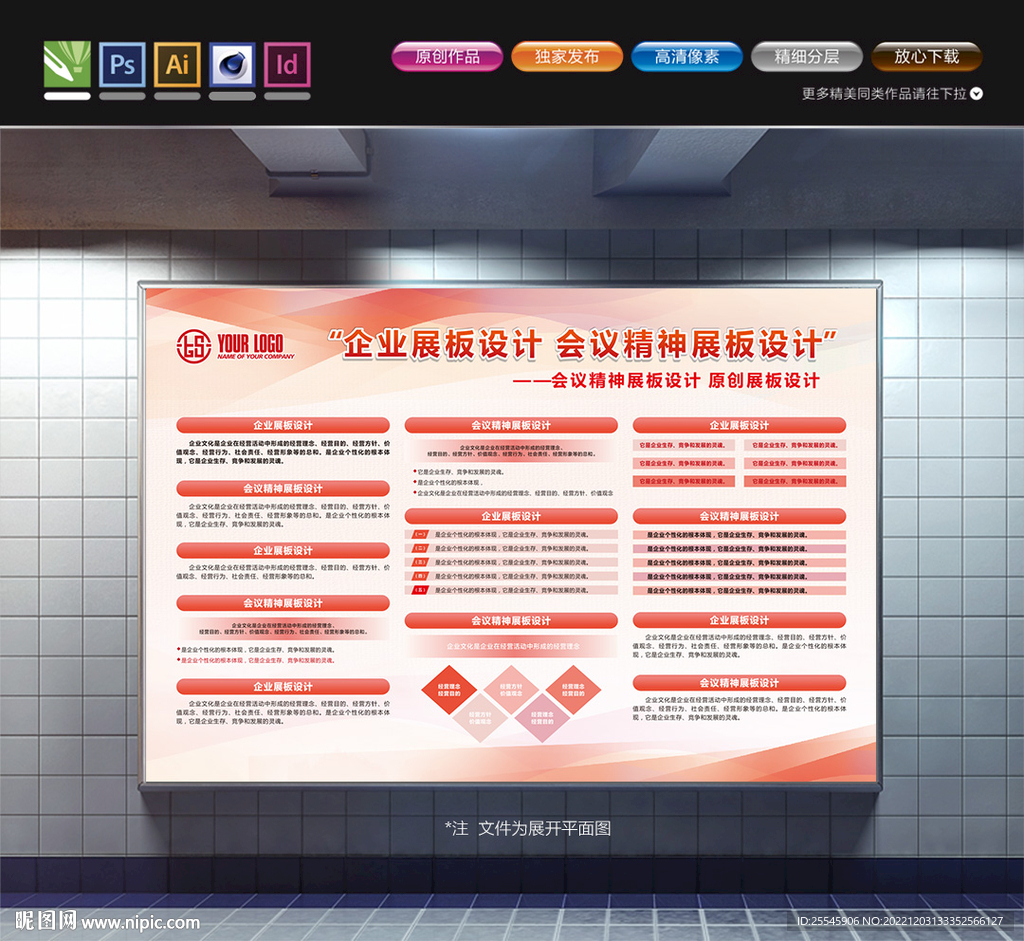Click the top middle column 会议精神展板设计 header bar
1024x941 pixels.
(511, 425)
